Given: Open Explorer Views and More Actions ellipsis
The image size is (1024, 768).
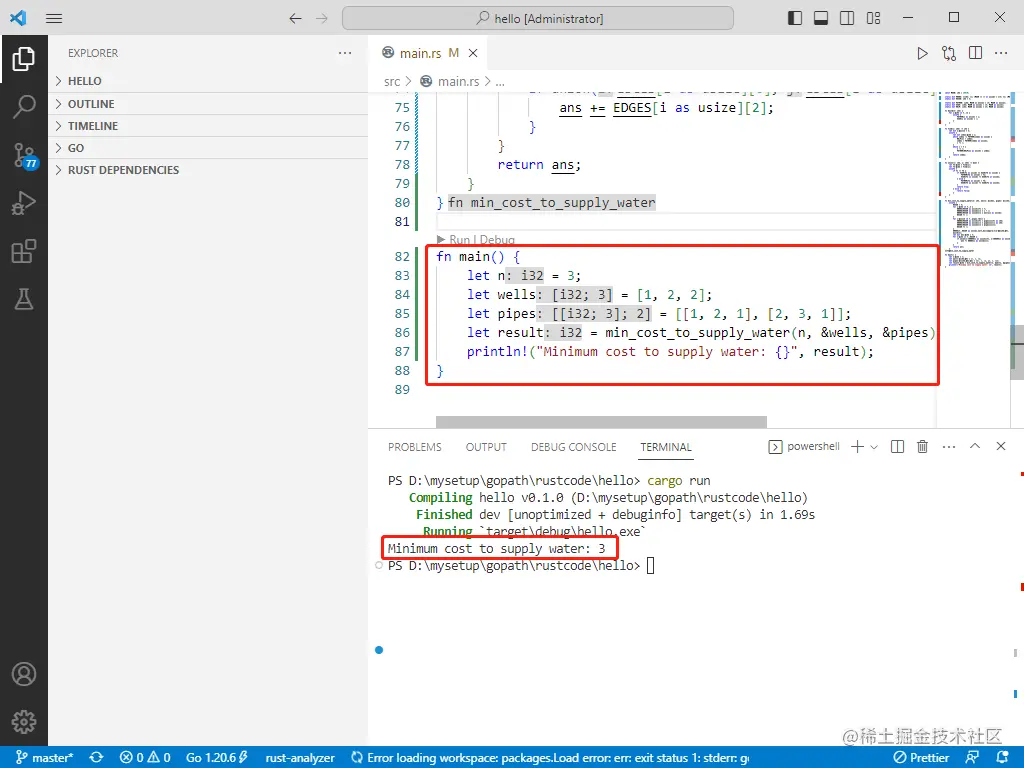Looking at the screenshot, I should (x=345, y=53).
